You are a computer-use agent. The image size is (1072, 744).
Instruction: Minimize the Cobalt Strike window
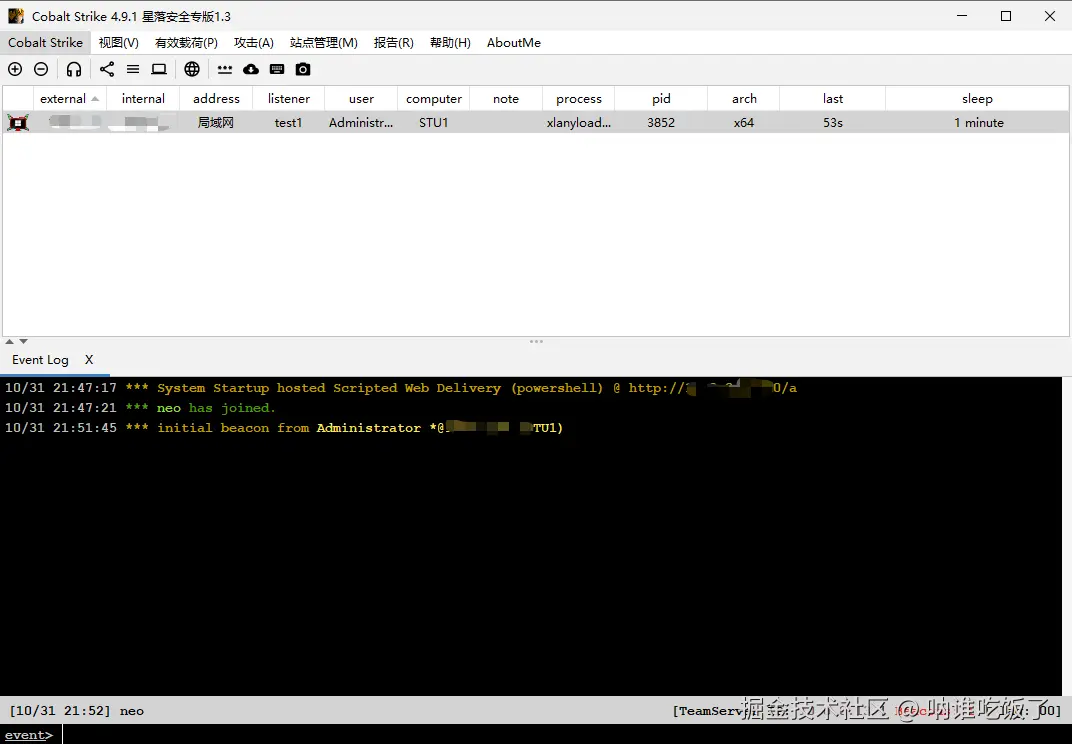[x=962, y=16]
